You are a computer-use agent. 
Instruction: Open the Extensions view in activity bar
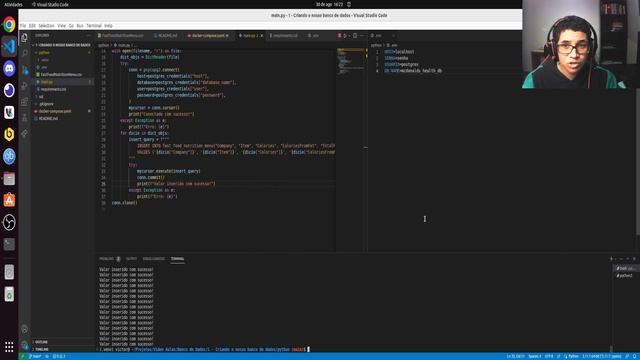(x=24, y=102)
